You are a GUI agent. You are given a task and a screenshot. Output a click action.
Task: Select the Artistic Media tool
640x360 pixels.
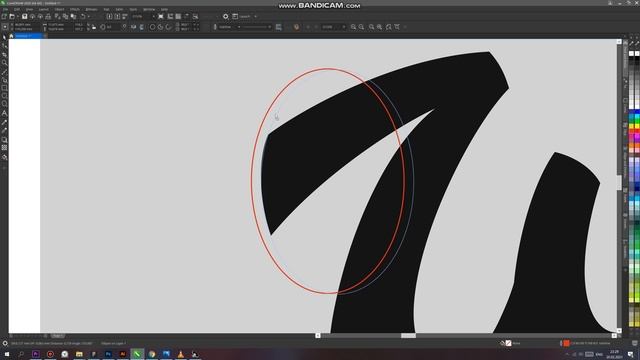click(4, 80)
